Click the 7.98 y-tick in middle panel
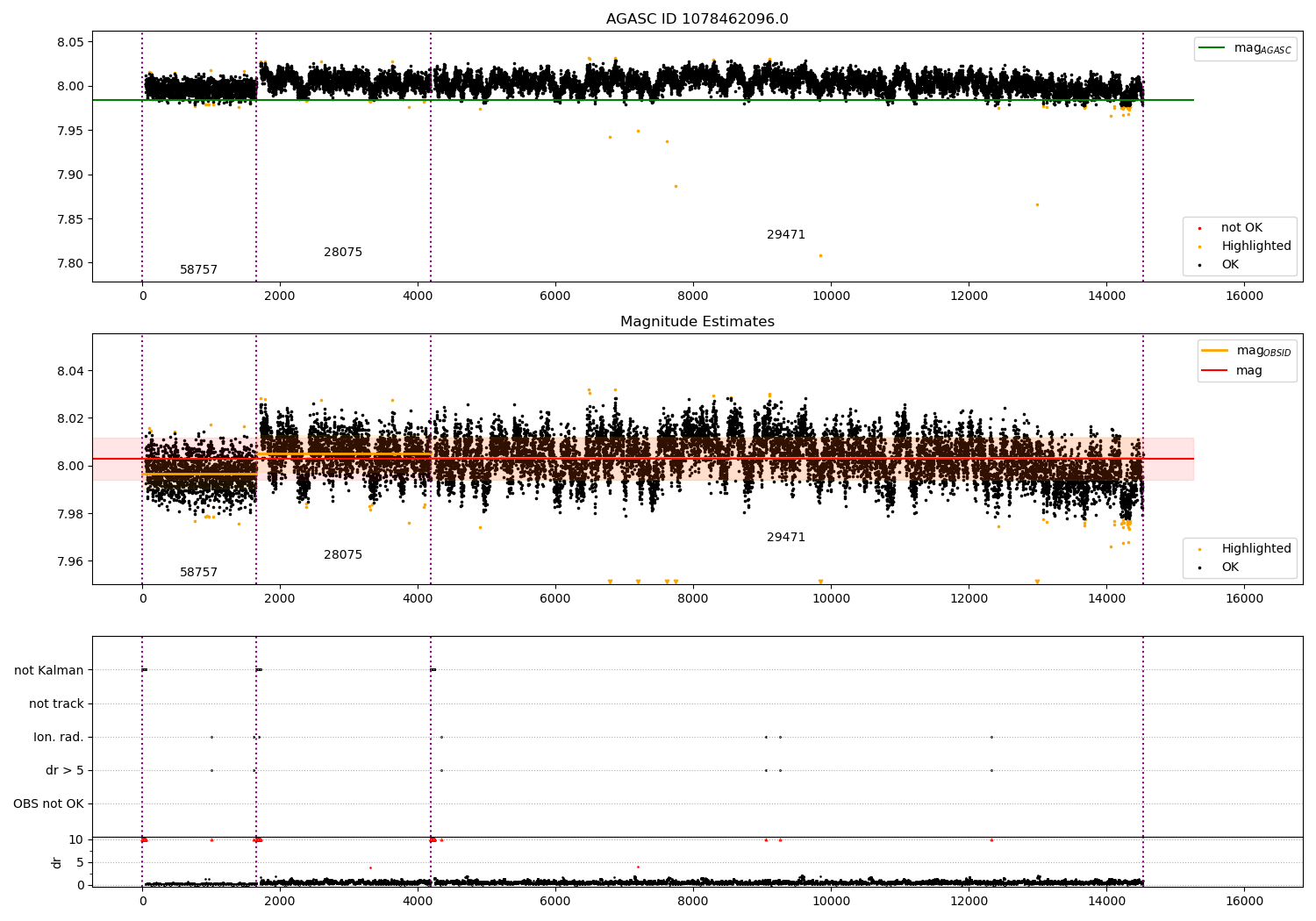Viewport: 1316px width, 921px height. click(70, 515)
